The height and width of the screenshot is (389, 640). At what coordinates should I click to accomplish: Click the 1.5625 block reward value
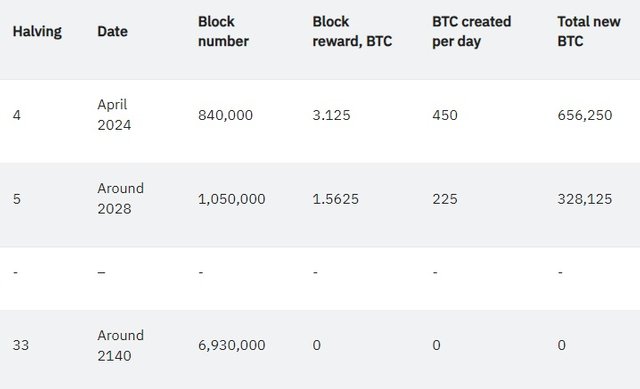tap(336, 199)
